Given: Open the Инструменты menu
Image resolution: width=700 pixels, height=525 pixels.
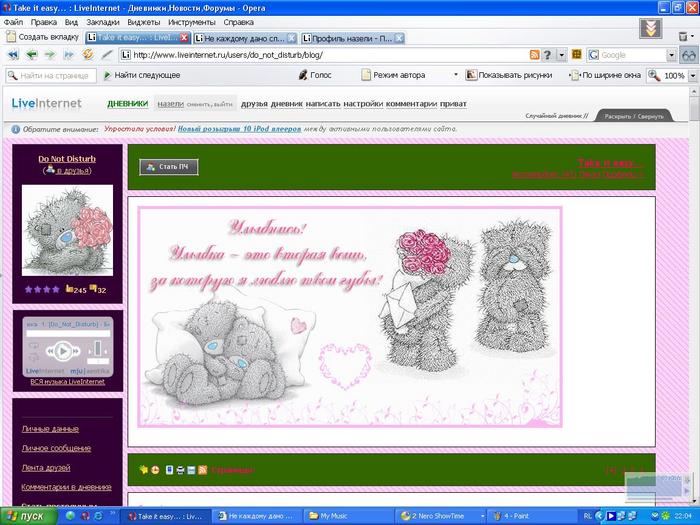Looking at the screenshot, I should pos(192,22).
